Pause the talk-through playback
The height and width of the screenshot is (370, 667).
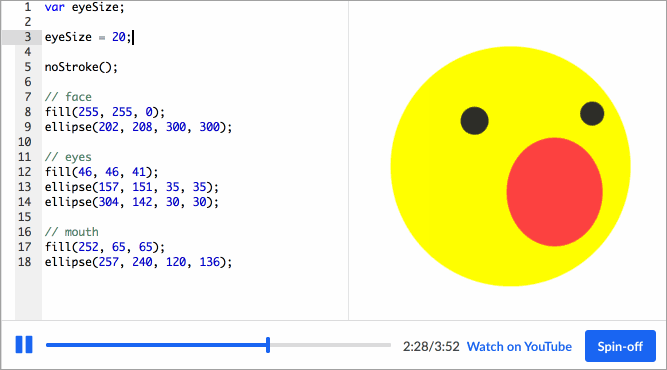click(x=24, y=344)
